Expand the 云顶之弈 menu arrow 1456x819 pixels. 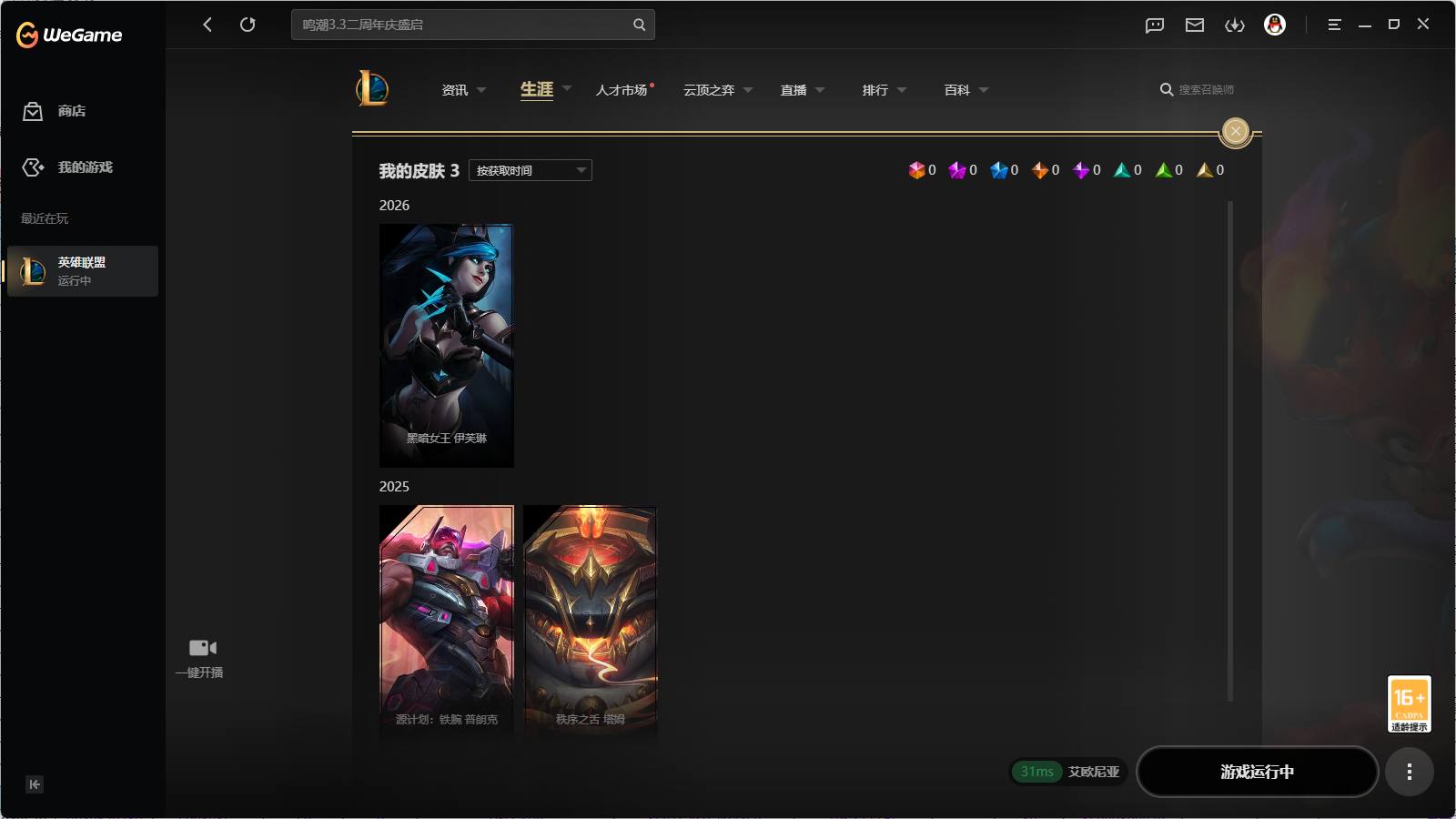(748, 90)
